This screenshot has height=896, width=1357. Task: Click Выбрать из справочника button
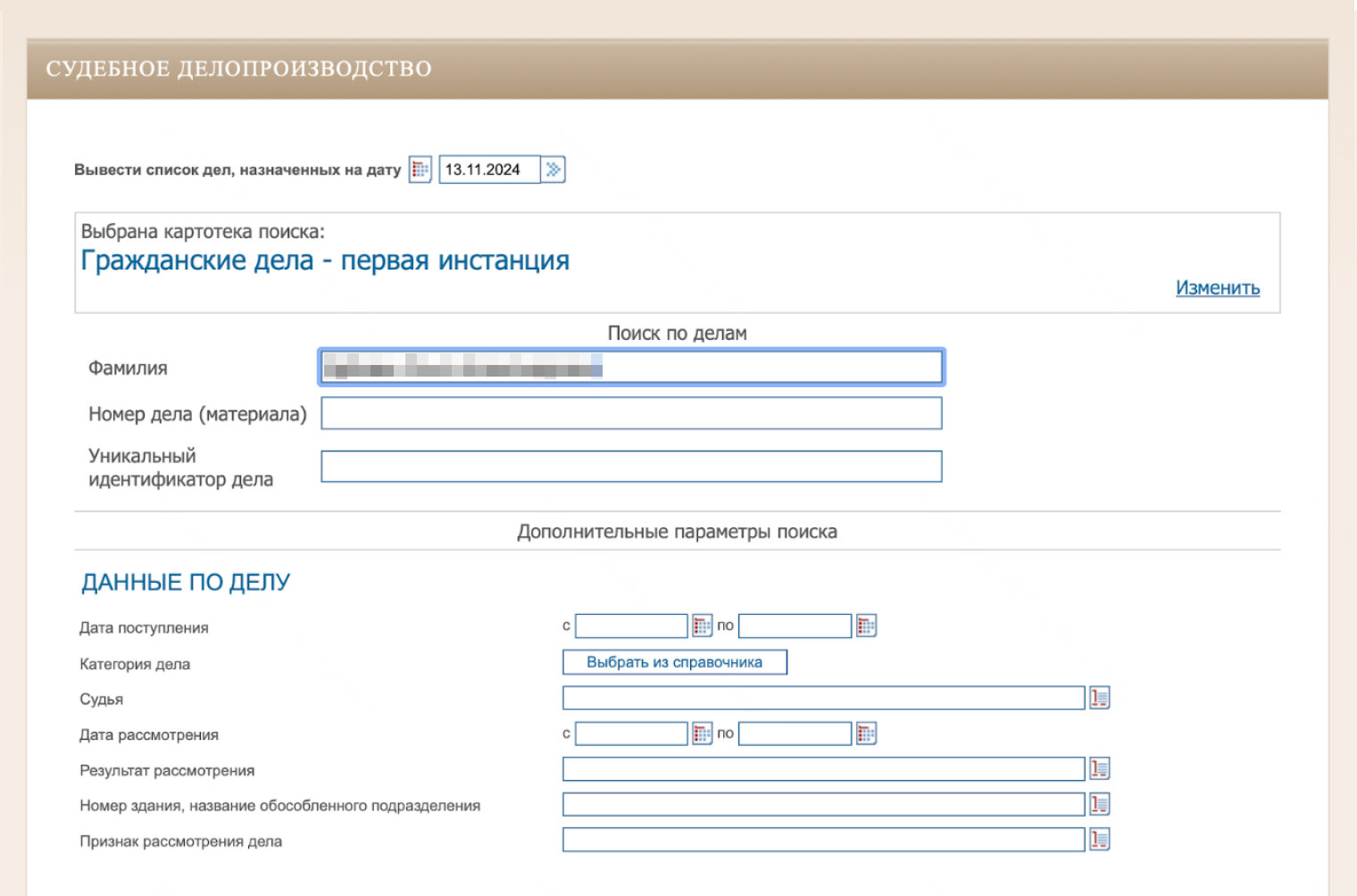coord(675,662)
